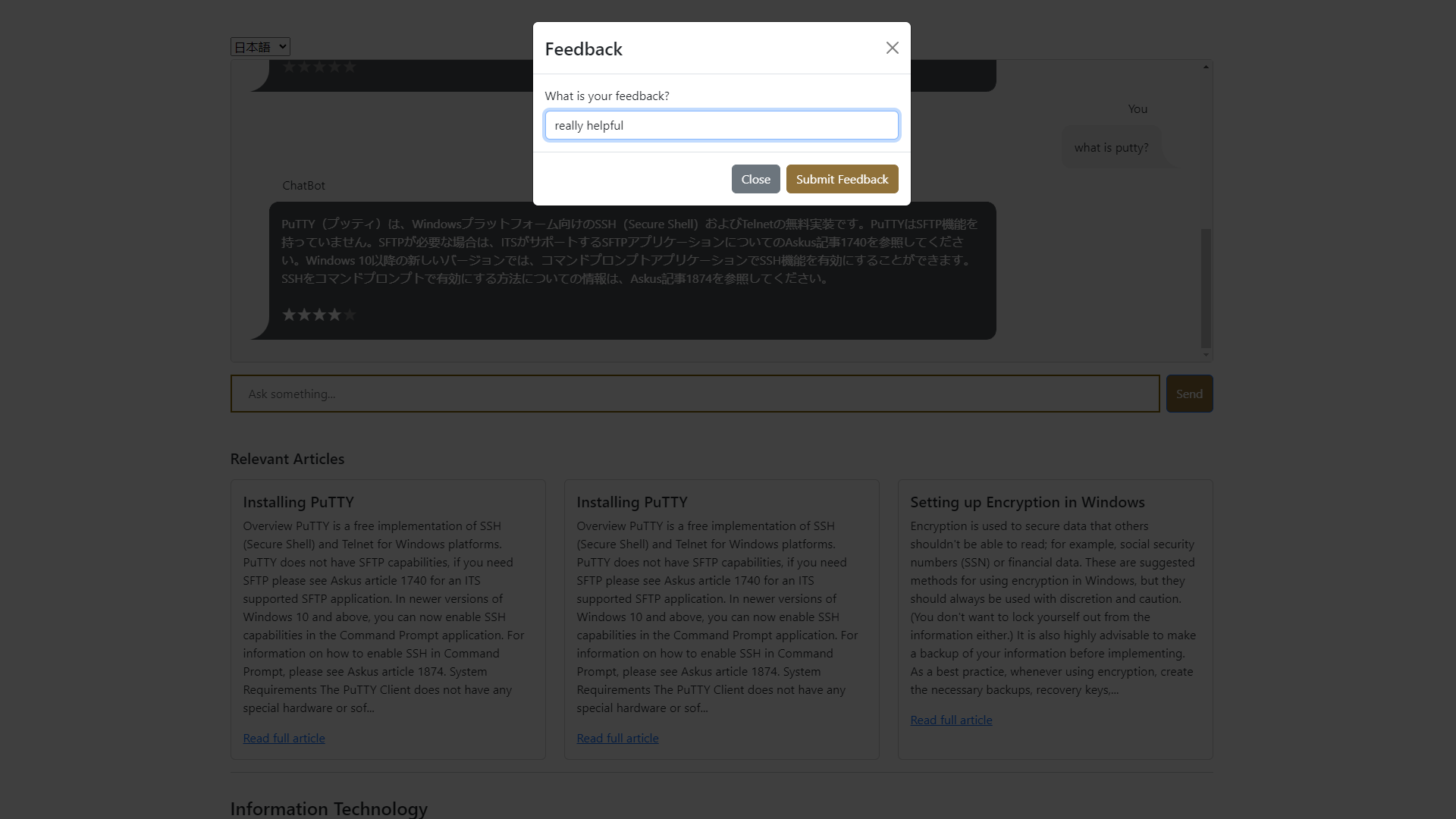The image size is (1456, 819).
Task: Rate the PuTTY answer one star
Action: [x=289, y=314]
